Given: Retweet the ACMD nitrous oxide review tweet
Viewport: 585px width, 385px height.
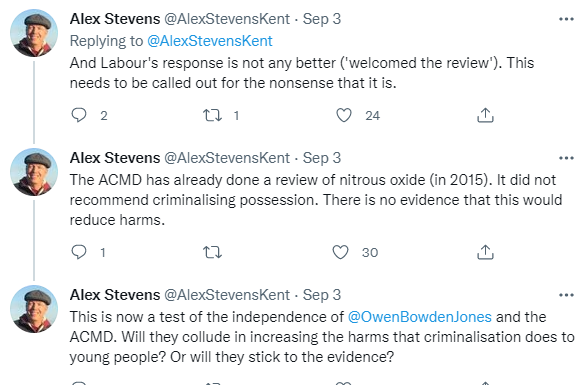Looking at the screenshot, I should pos(212,253).
